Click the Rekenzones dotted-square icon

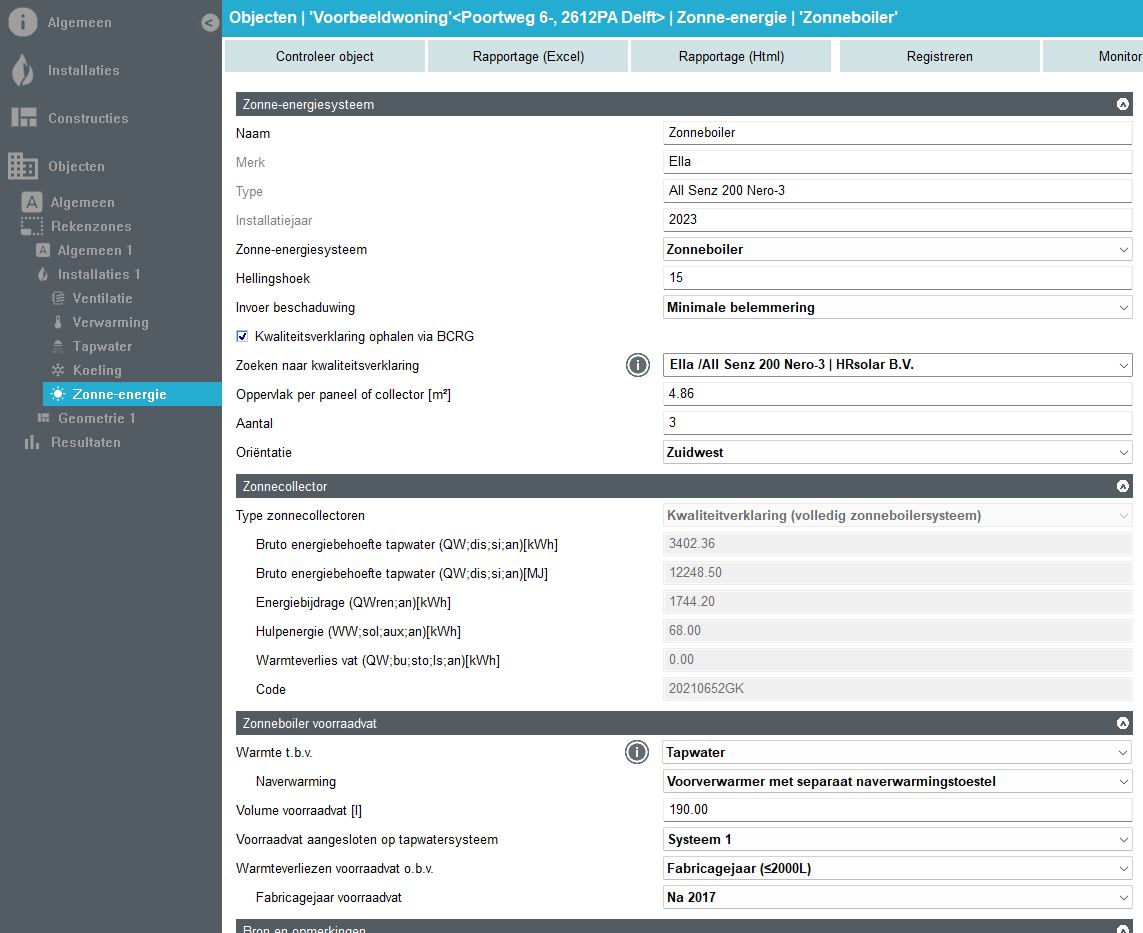click(31, 226)
